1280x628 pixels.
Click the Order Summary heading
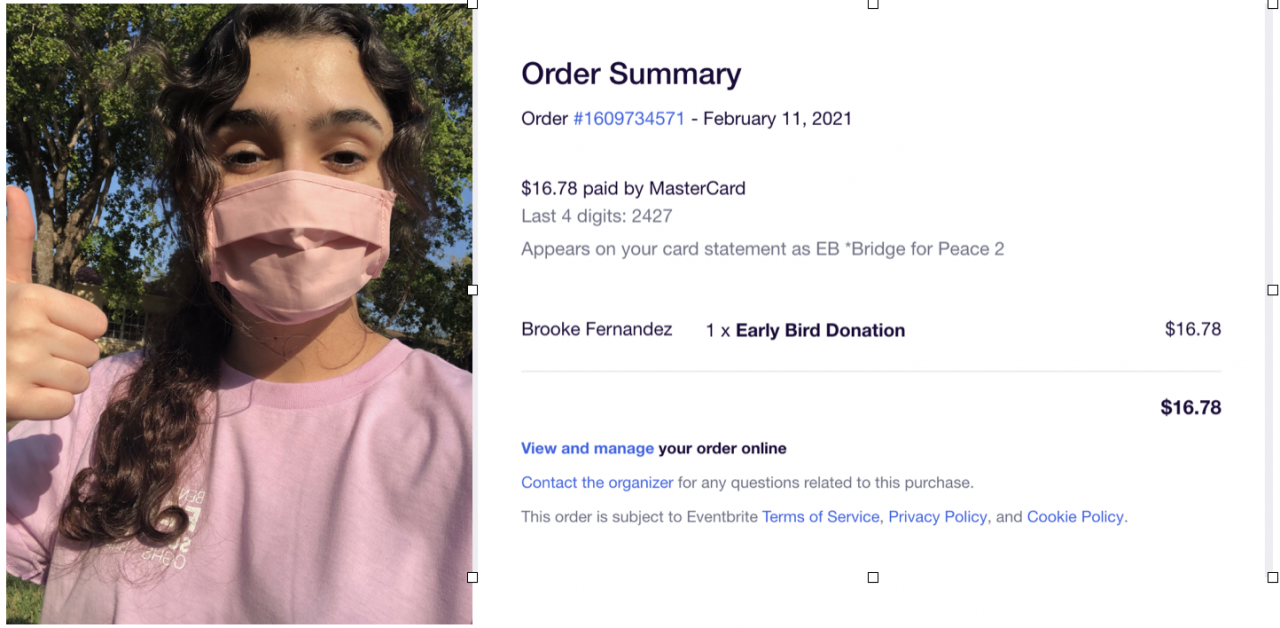click(631, 74)
